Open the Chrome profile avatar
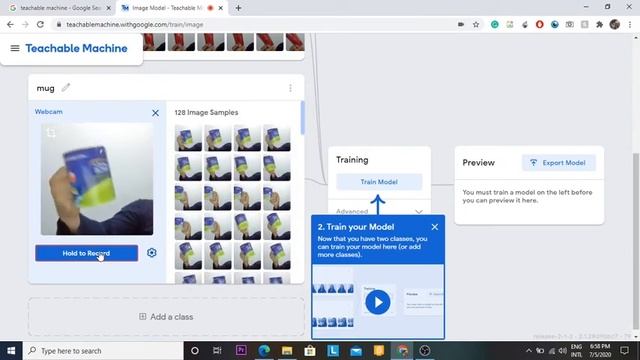The image size is (640, 360). pos(615,24)
